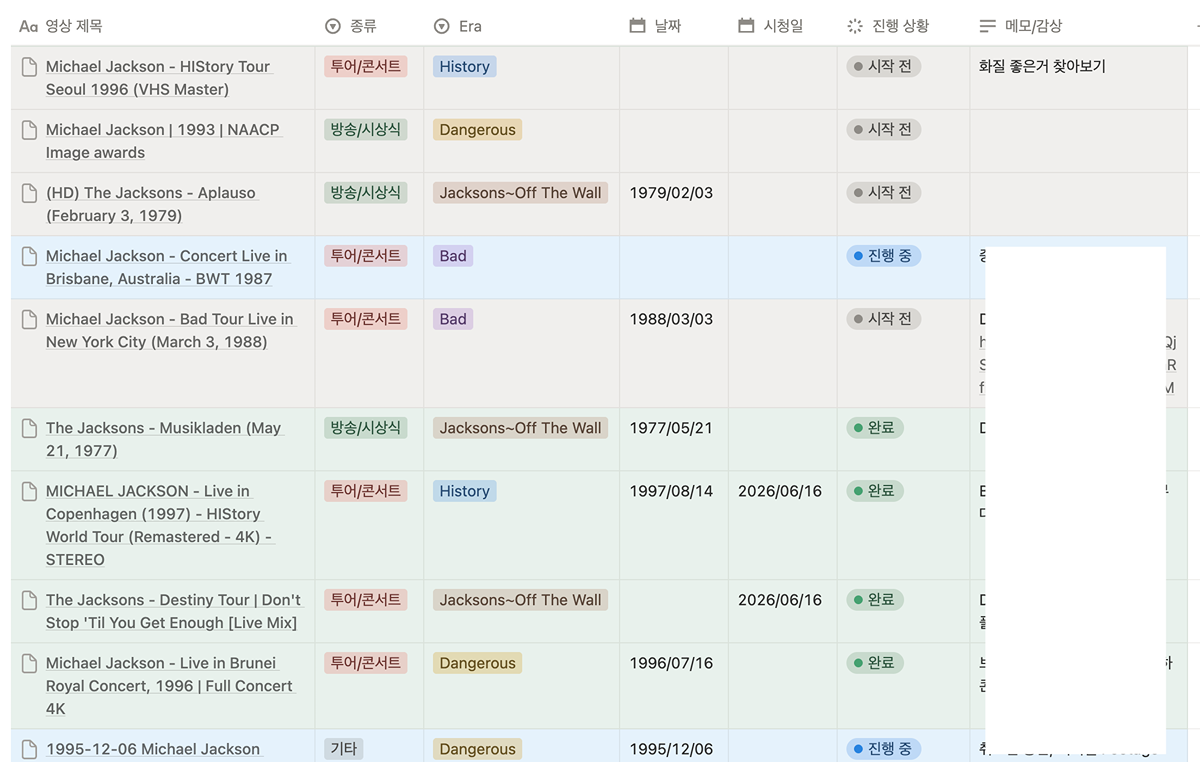This screenshot has width=1200, height=762.
Task: Open Destiny Tour Don't Stop 'Til You page
Action: coord(173,611)
